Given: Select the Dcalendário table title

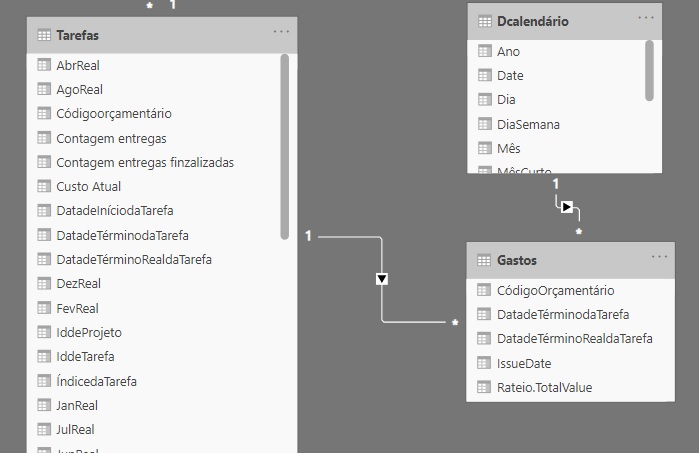Looking at the screenshot, I should tap(533, 21).
